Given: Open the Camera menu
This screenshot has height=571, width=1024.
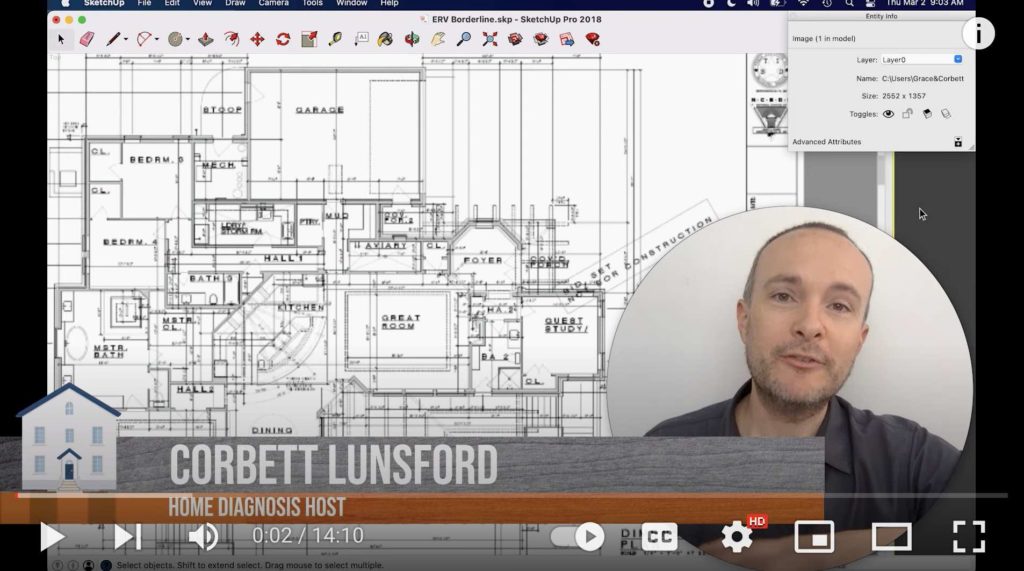Looking at the screenshot, I should tap(273, 3).
